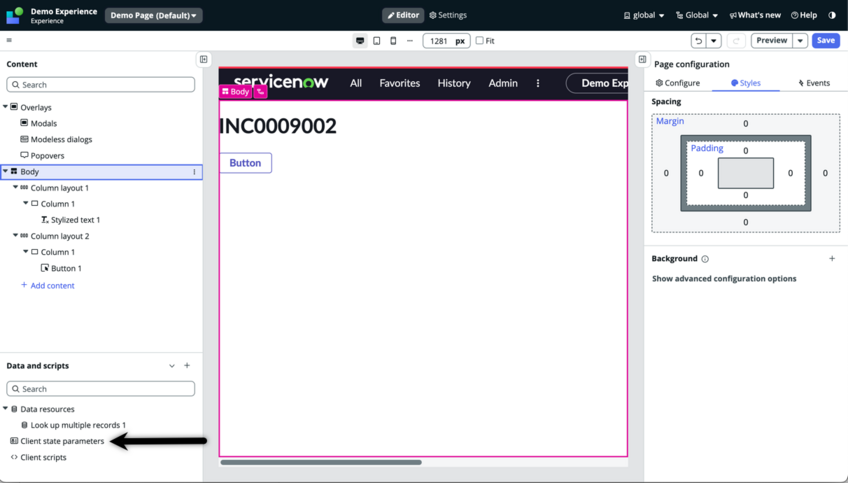The height and width of the screenshot is (483, 848).
Task: Click the UI Builder logo icon
Action: (x=15, y=15)
